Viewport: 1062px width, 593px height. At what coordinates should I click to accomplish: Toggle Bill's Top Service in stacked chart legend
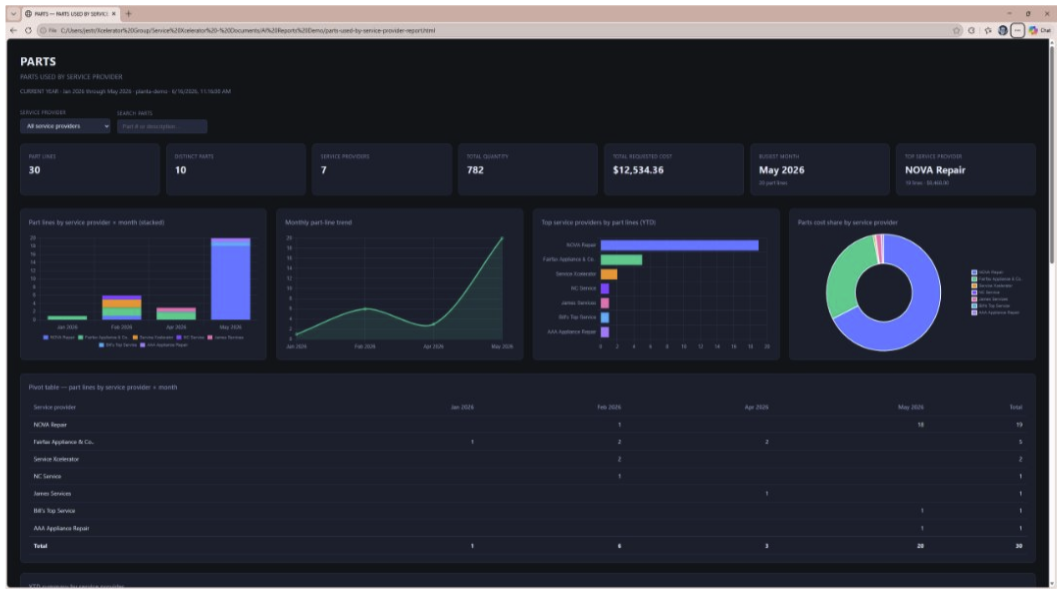tap(118, 345)
